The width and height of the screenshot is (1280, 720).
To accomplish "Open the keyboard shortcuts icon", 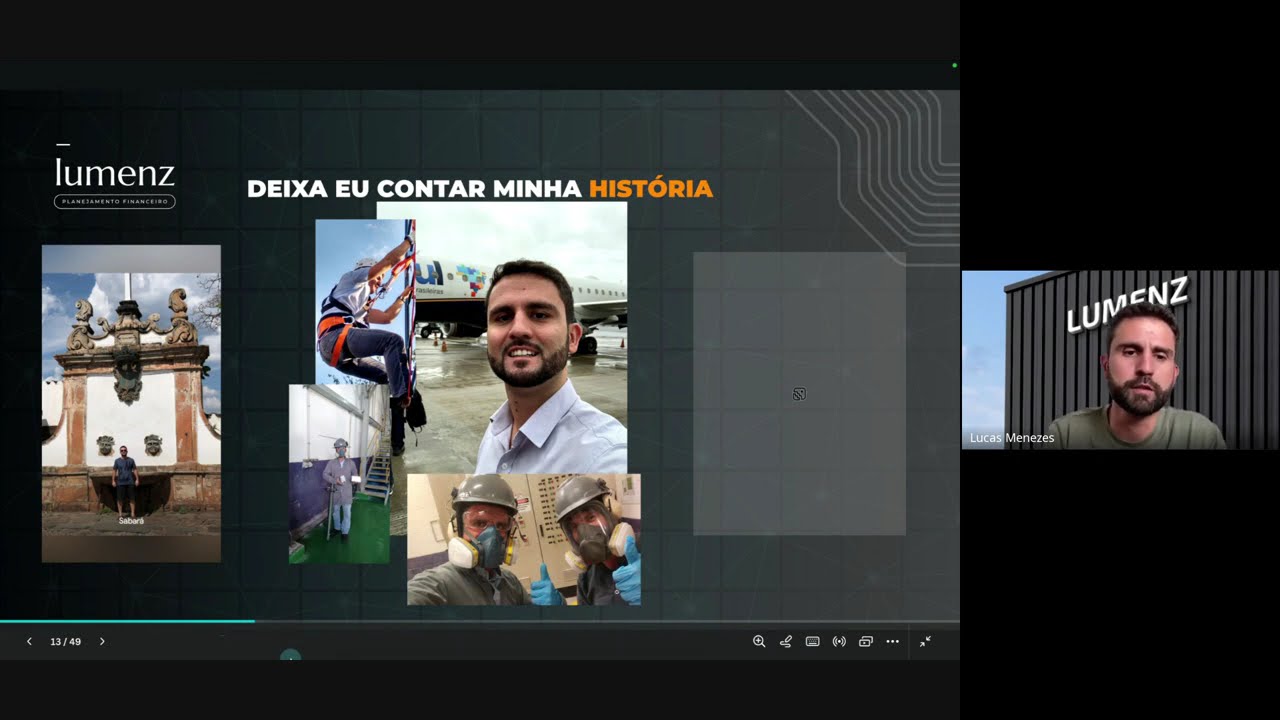I will coord(813,642).
